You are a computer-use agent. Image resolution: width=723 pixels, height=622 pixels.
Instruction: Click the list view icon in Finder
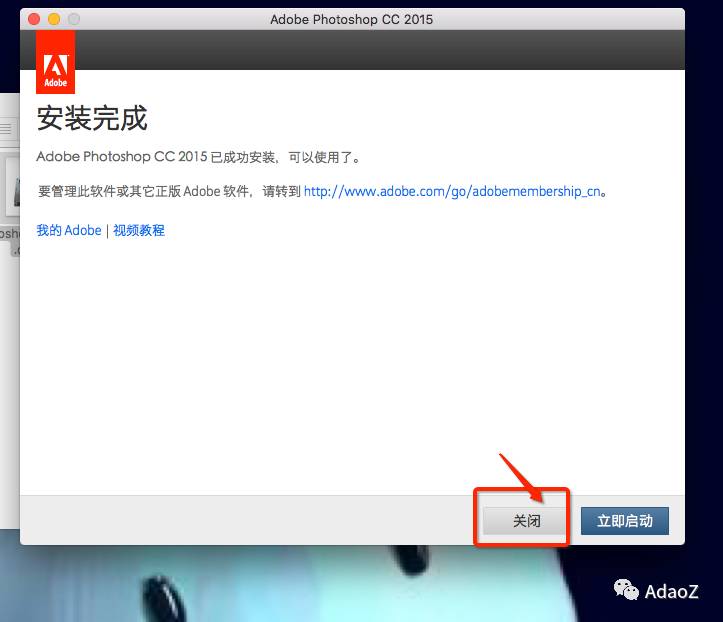tap(8, 129)
